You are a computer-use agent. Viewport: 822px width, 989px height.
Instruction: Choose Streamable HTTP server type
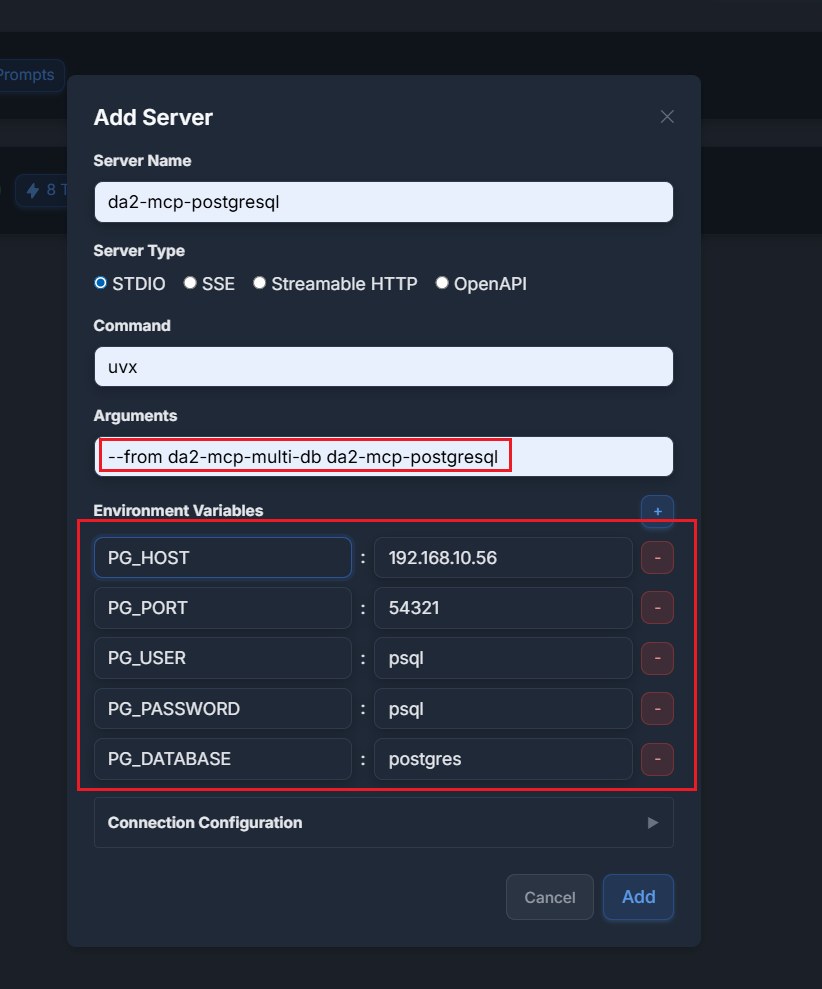coord(260,284)
